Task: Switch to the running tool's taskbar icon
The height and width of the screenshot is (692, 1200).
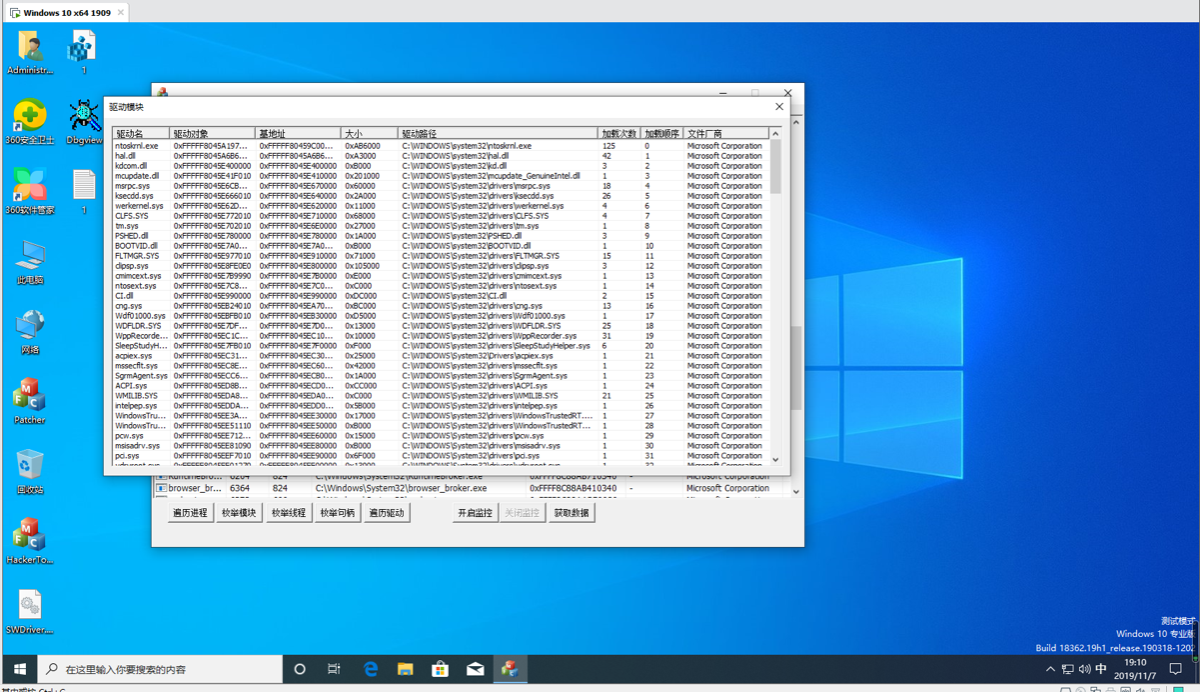Action: pos(510,669)
